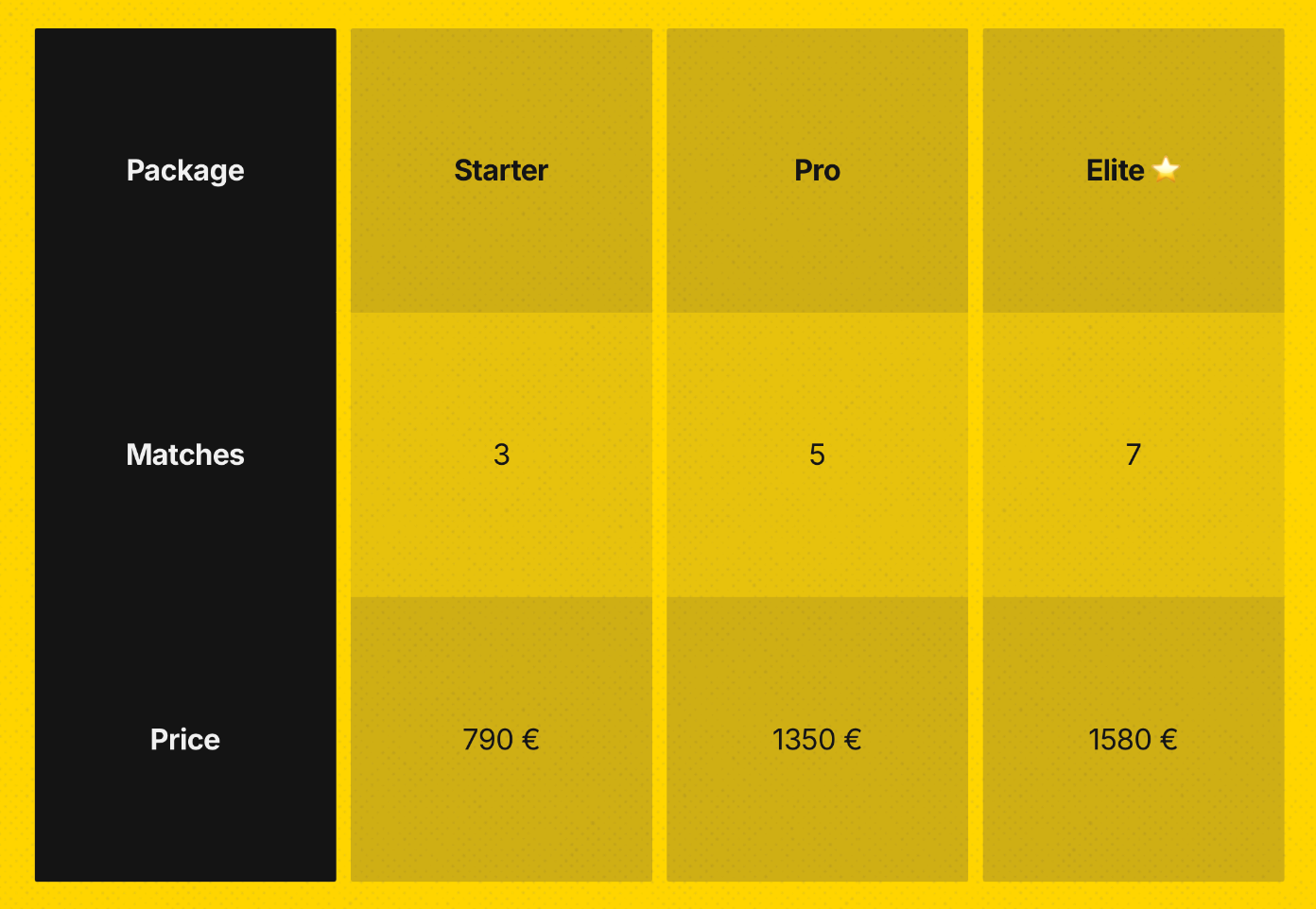Click the euro symbol after 1350
Image resolution: width=1316 pixels, height=909 pixels.
pyautogui.click(x=853, y=739)
